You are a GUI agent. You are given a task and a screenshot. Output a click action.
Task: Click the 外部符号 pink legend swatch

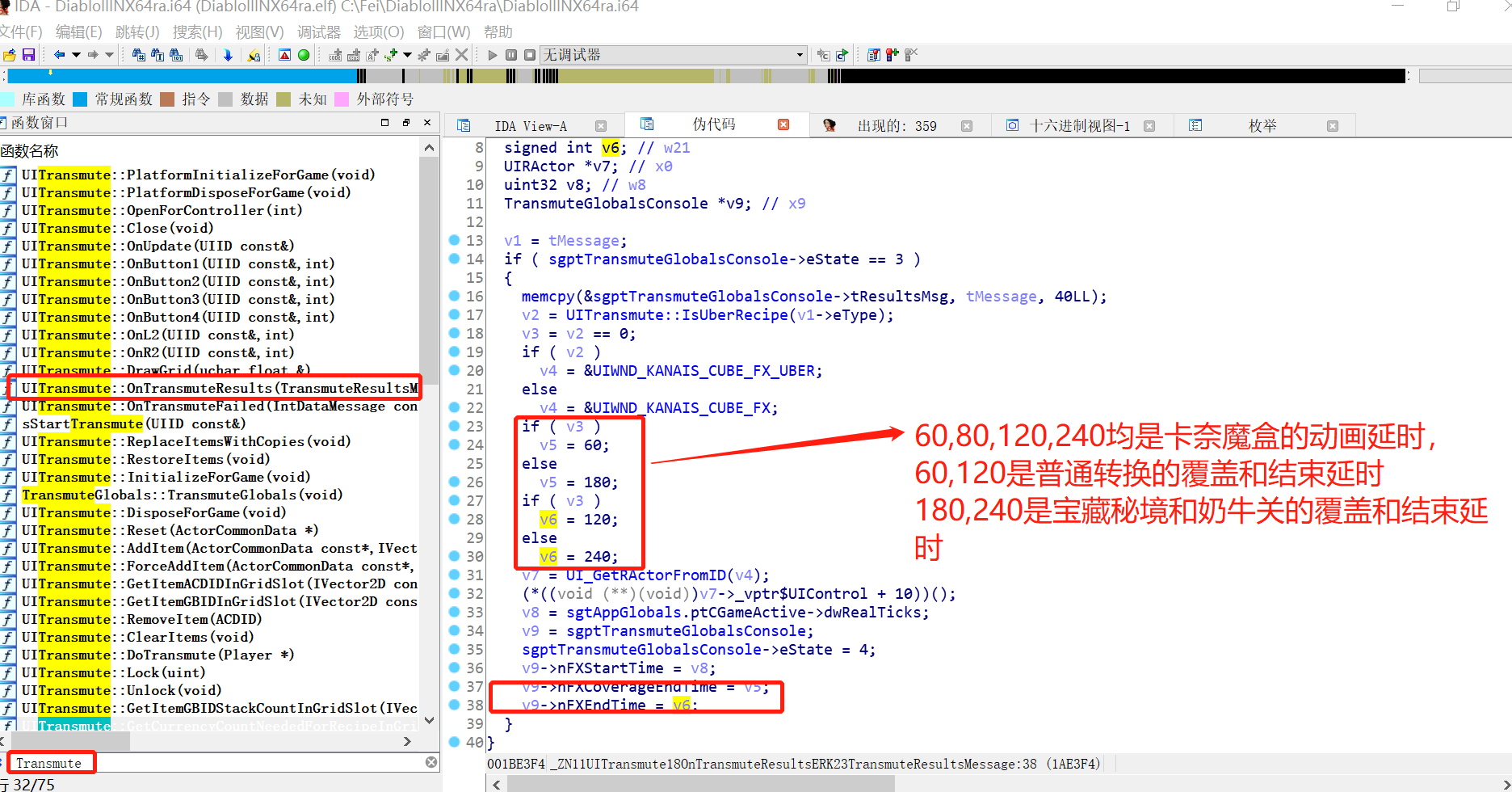[x=342, y=99]
